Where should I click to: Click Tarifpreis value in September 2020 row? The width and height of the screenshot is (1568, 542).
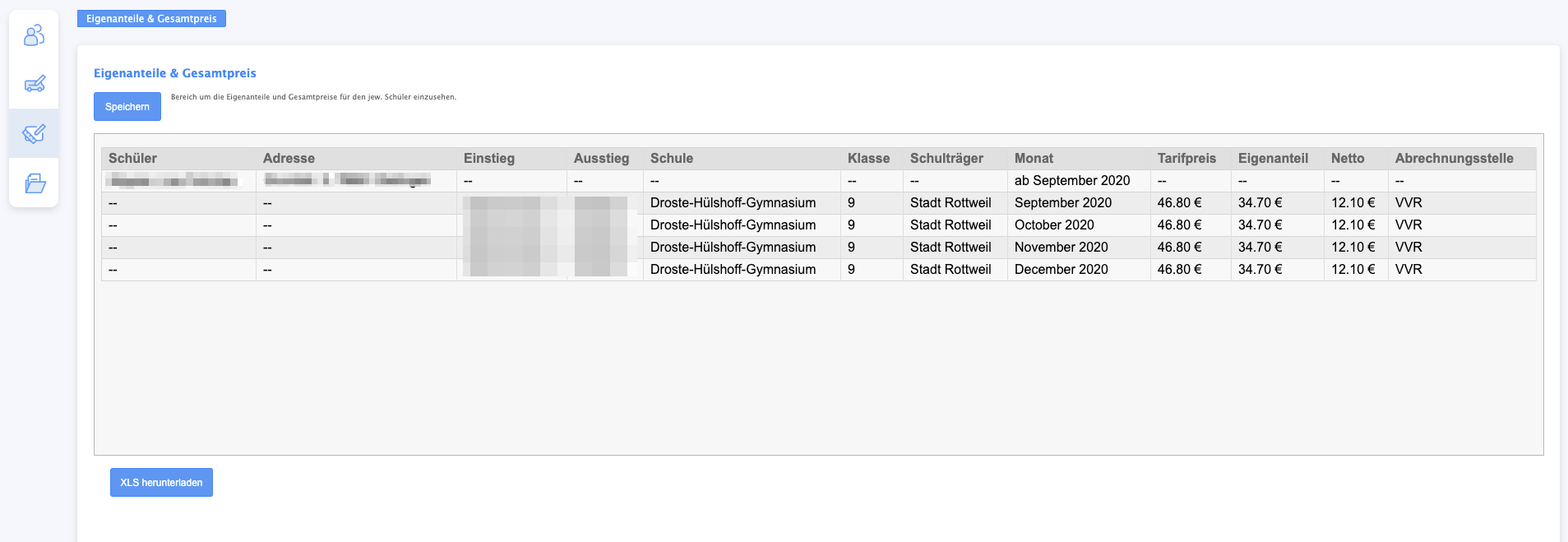pos(1179,203)
